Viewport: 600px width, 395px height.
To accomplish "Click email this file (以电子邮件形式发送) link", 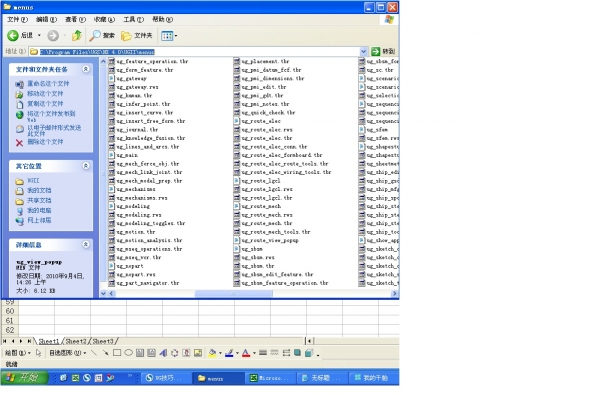I will point(54,131).
